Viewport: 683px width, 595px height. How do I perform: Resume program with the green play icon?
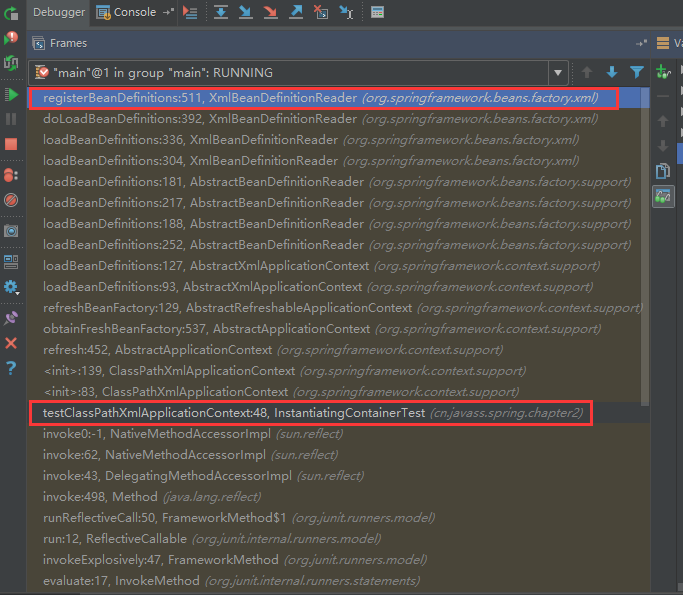[11, 94]
